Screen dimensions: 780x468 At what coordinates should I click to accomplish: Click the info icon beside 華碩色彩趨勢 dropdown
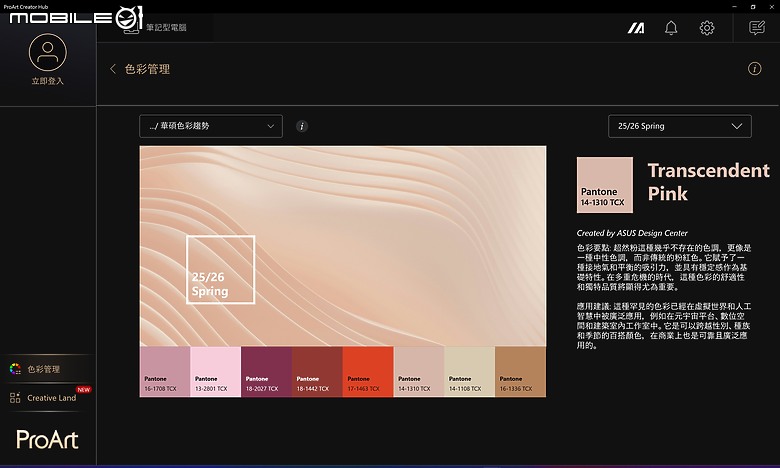(x=301, y=126)
